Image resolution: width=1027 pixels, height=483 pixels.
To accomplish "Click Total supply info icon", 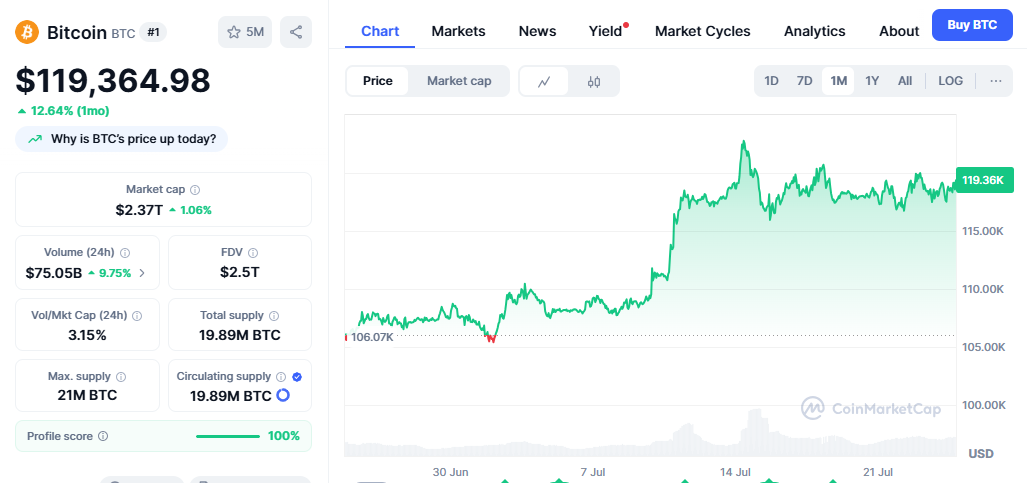I will click(274, 315).
